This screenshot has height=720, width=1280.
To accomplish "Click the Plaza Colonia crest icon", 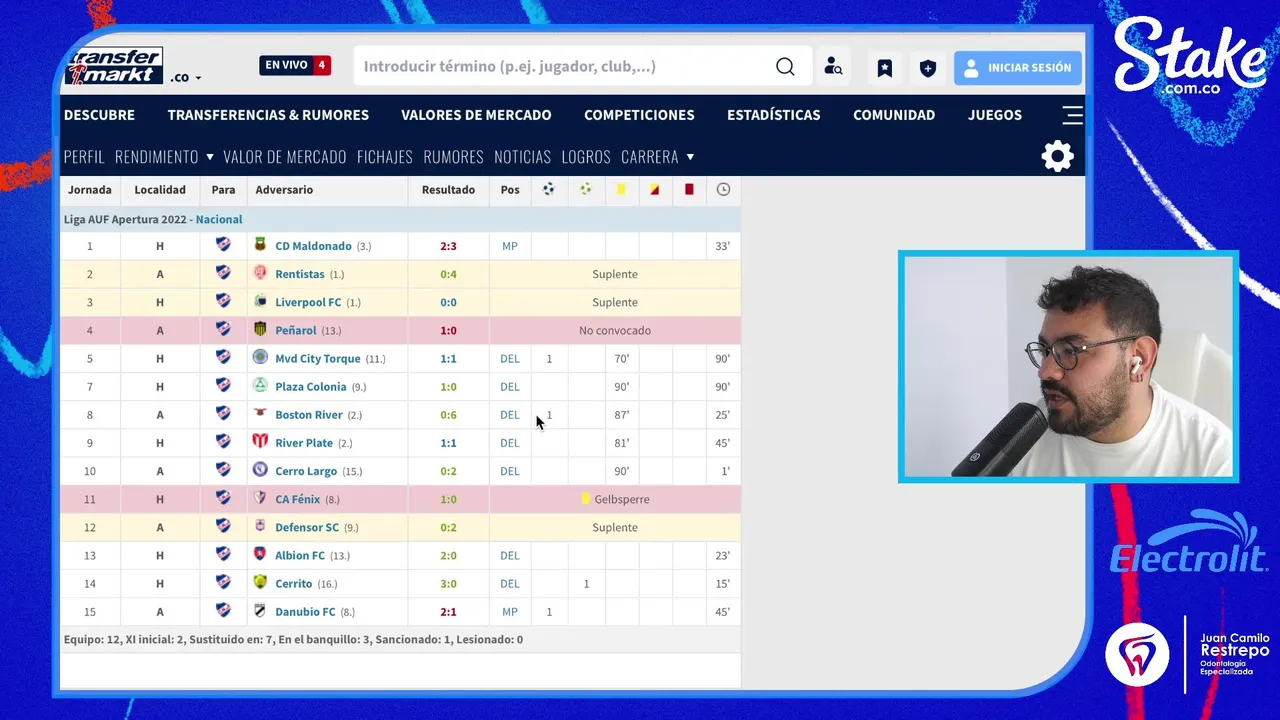I will click(x=260, y=385).
